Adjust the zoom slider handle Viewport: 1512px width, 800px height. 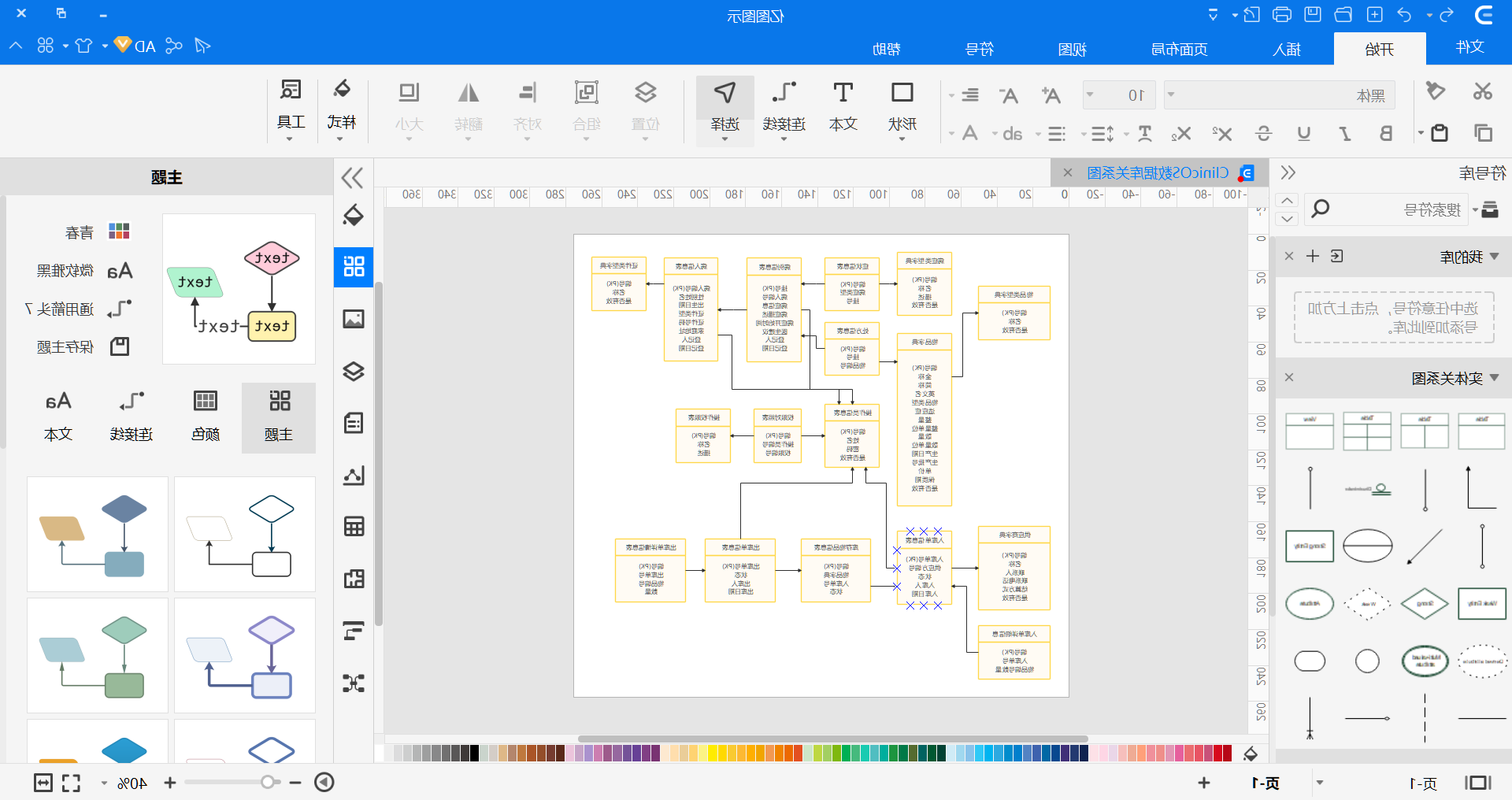pos(269,782)
